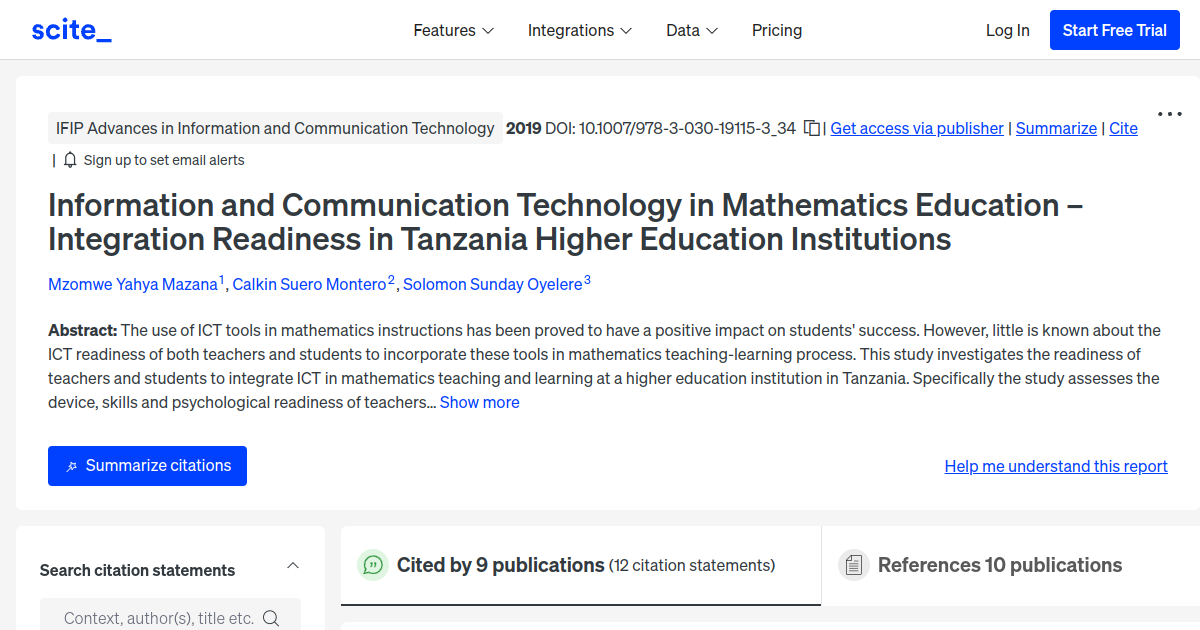Expand the Data dropdown menu
This screenshot has width=1200, height=630.
pos(692,30)
